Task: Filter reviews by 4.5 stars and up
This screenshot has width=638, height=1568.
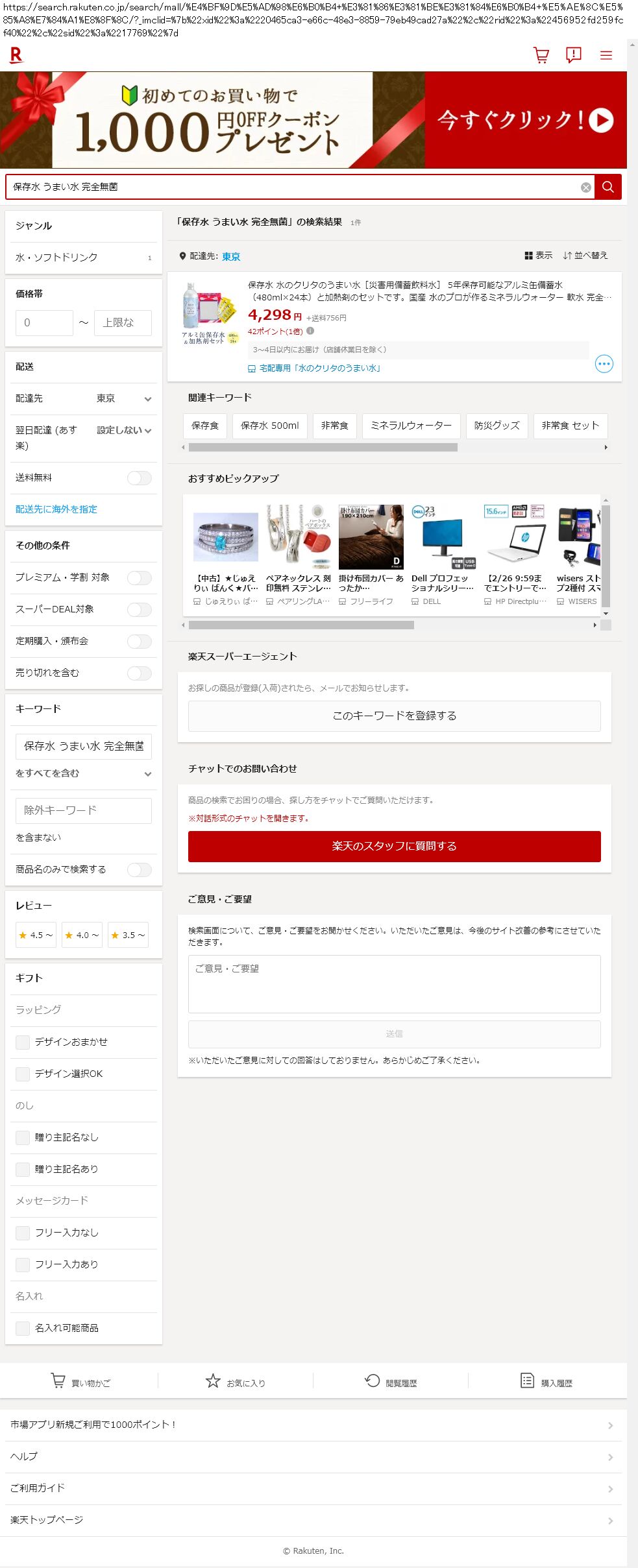Action: [x=36, y=935]
